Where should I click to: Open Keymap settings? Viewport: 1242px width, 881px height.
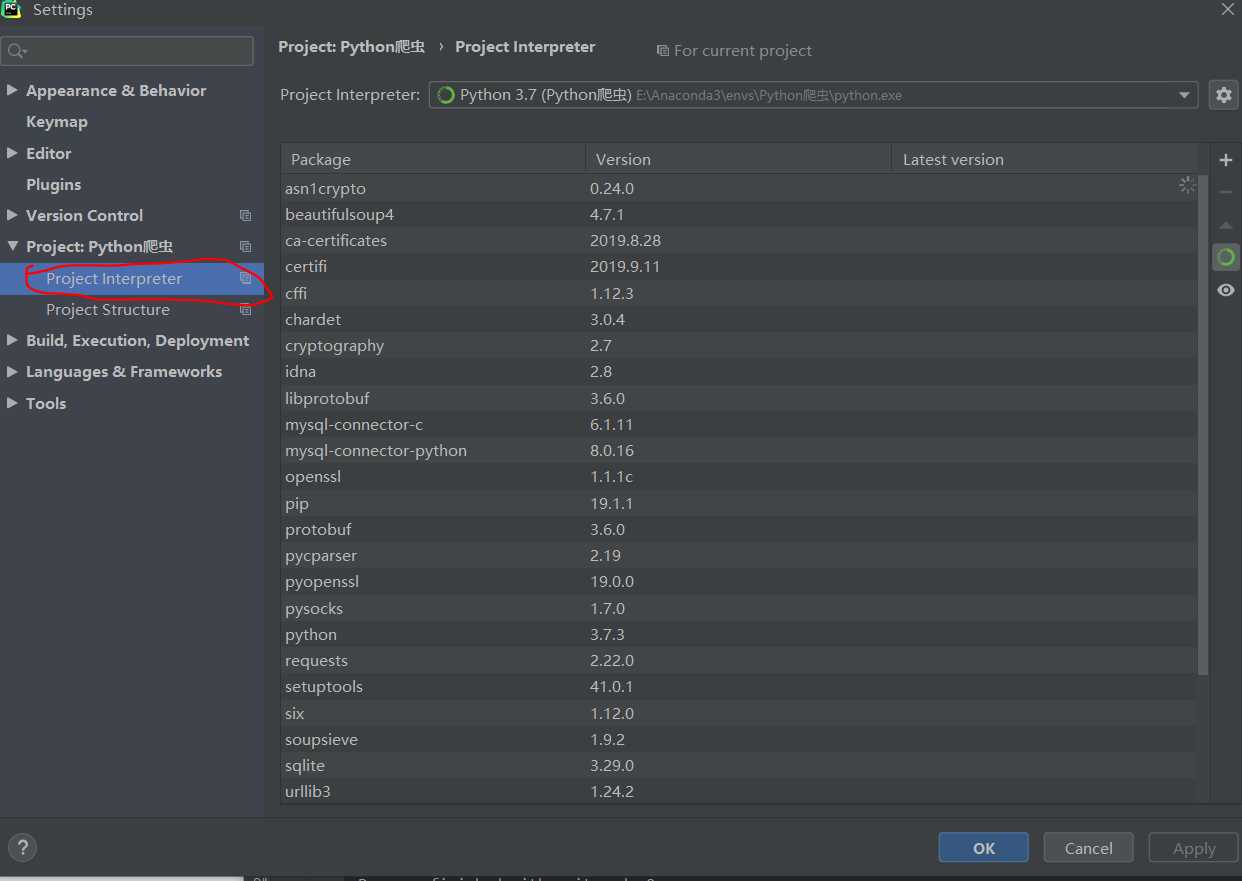(57, 122)
